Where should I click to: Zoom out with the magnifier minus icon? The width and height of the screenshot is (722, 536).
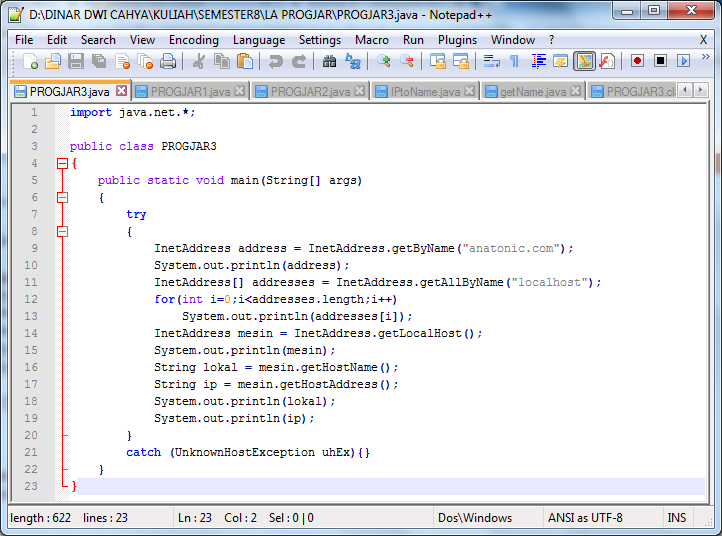click(x=407, y=61)
